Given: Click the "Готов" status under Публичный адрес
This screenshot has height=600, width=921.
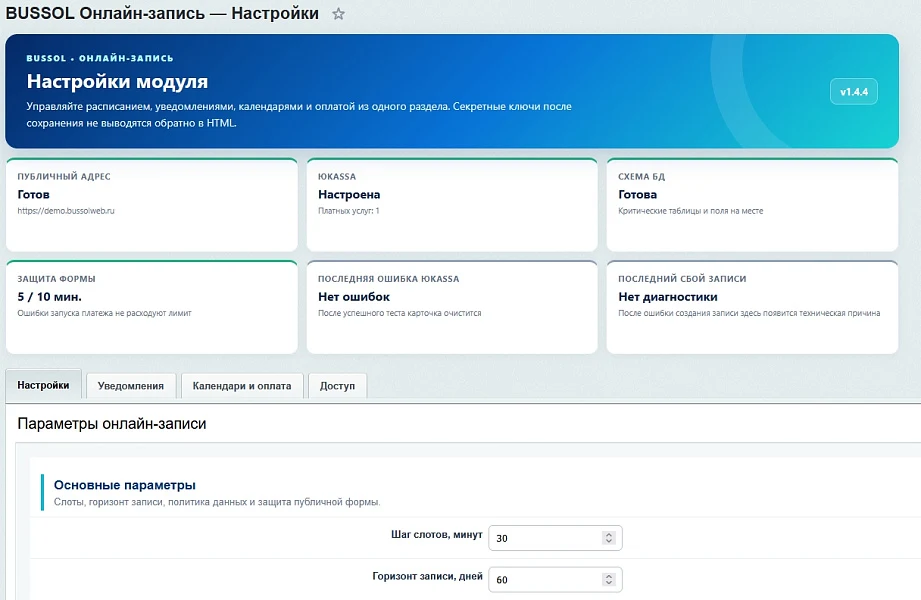Looking at the screenshot, I should (x=33, y=195).
